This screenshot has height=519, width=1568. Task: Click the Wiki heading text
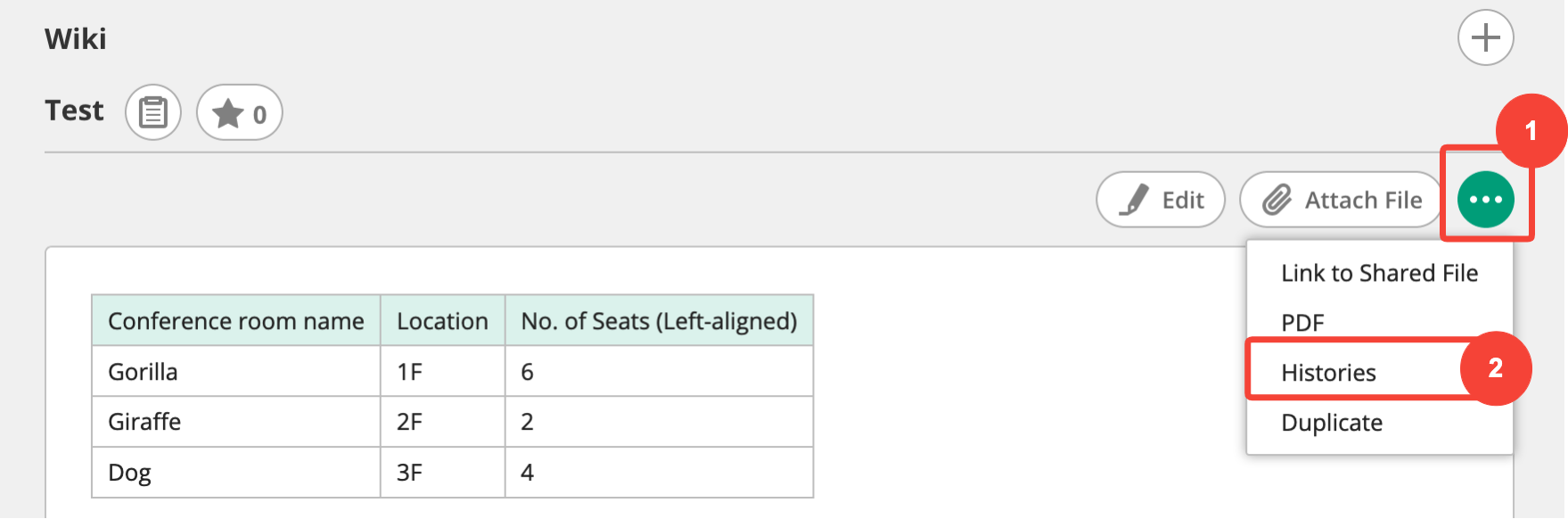(76, 39)
